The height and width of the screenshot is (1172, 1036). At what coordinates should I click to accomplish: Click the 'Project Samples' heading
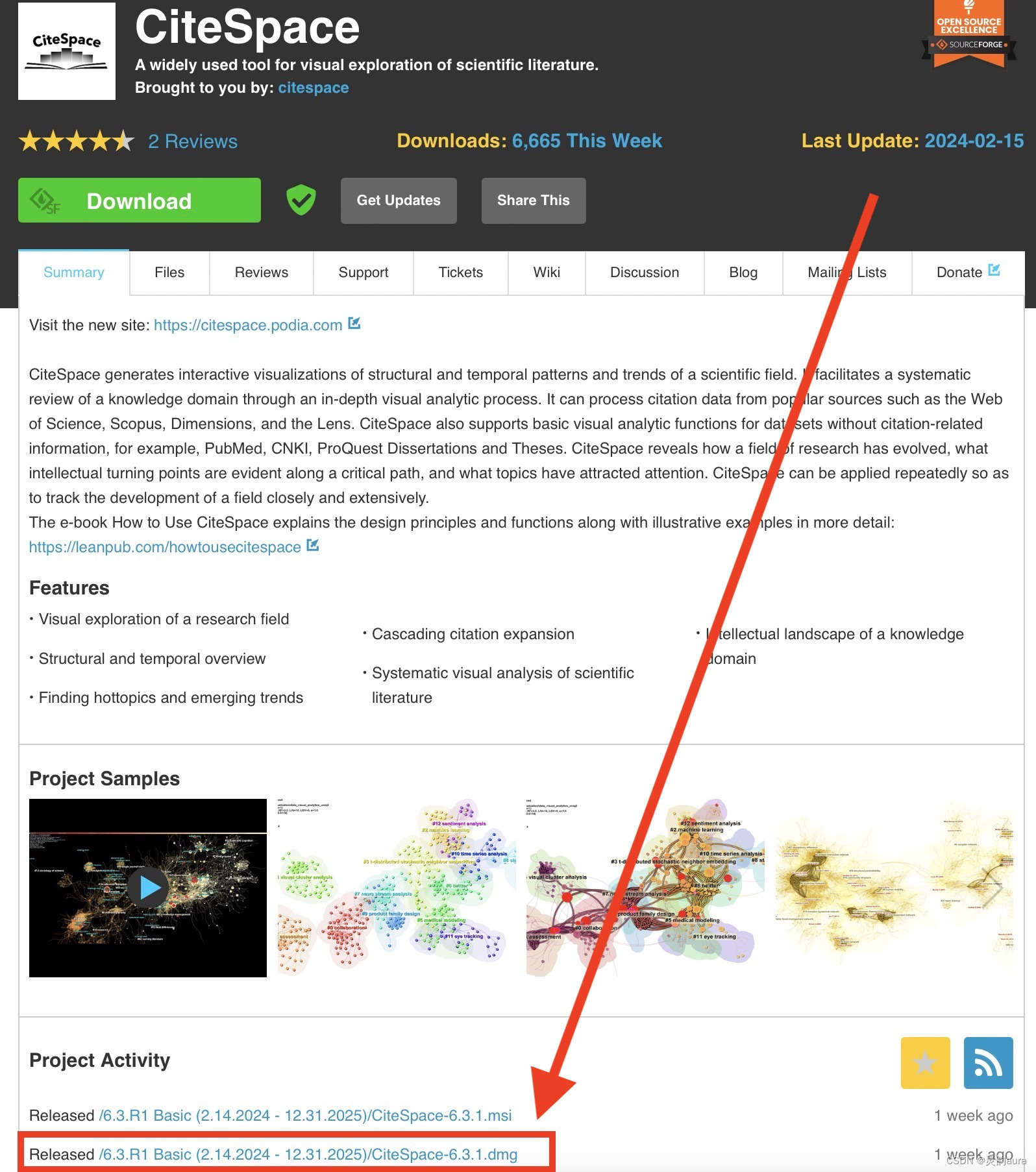point(105,779)
